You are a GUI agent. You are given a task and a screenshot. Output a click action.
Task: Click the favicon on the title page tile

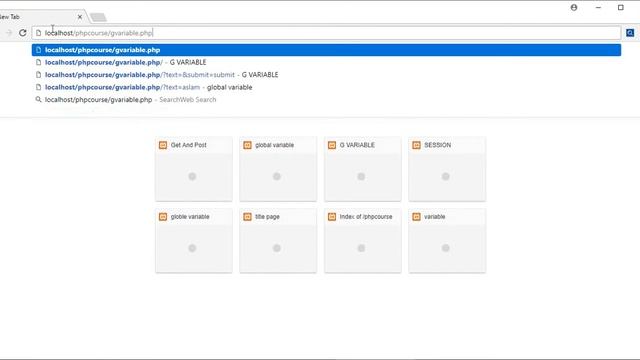point(247,217)
